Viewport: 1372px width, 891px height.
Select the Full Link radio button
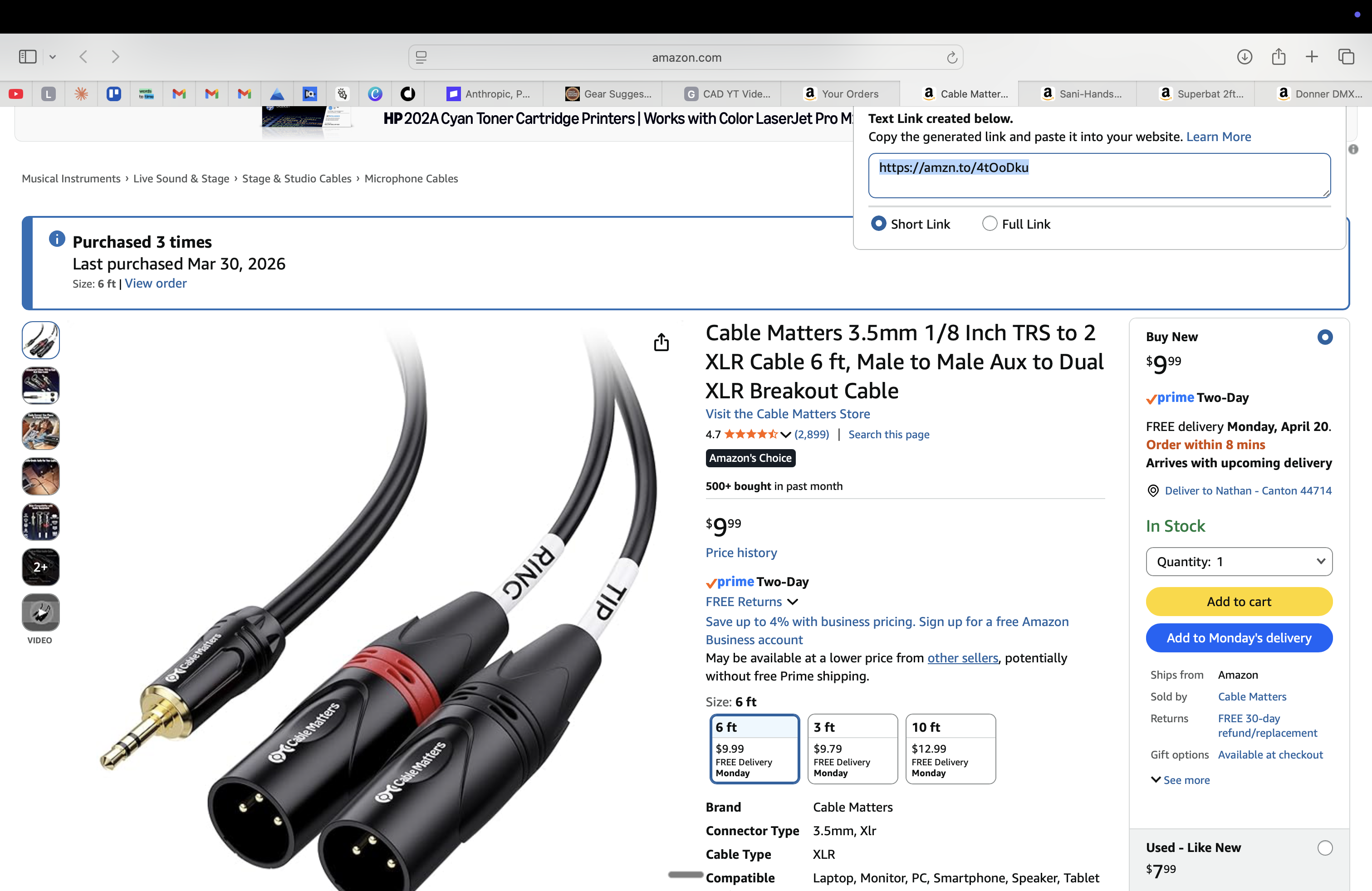[x=989, y=224]
